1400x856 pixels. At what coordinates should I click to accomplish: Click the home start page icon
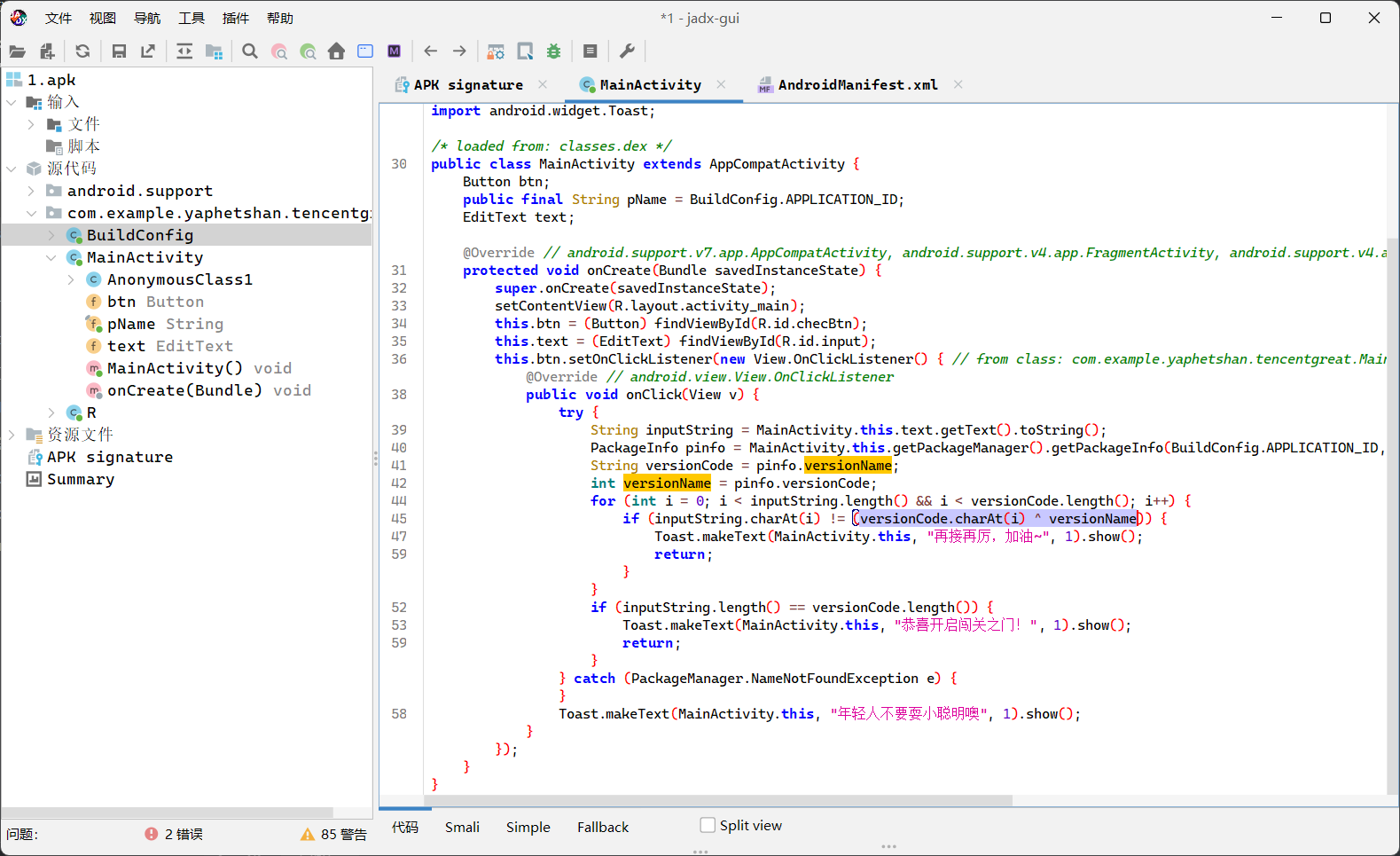[x=336, y=51]
